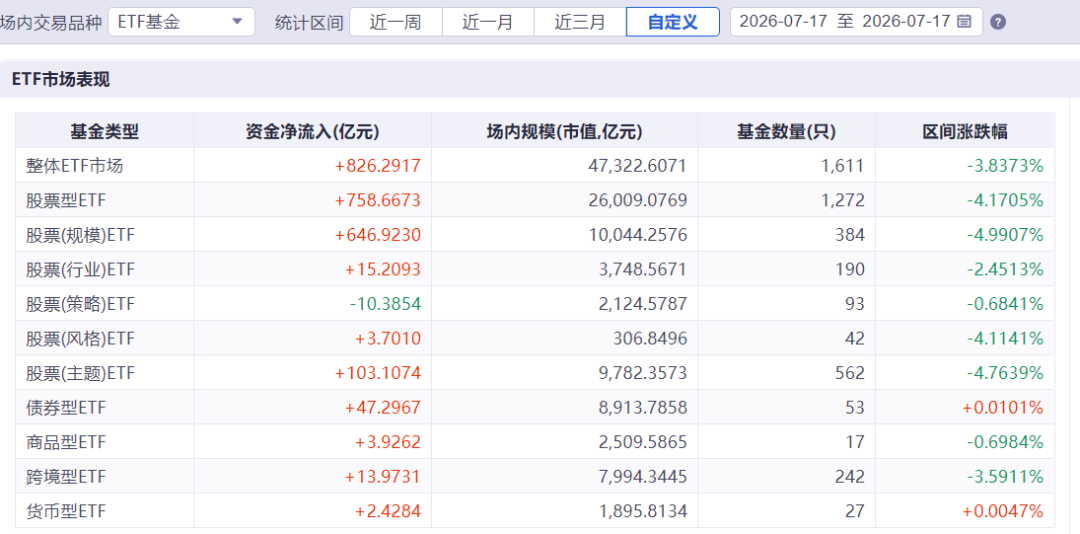Click the net inflow value +646.9230
1080x534 pixels.
pyautogui.click(x=377, y=235)
